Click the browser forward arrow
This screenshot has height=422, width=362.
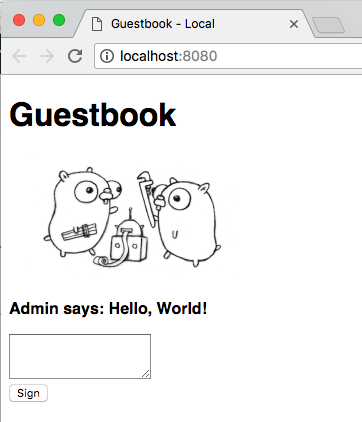(47, 56)
